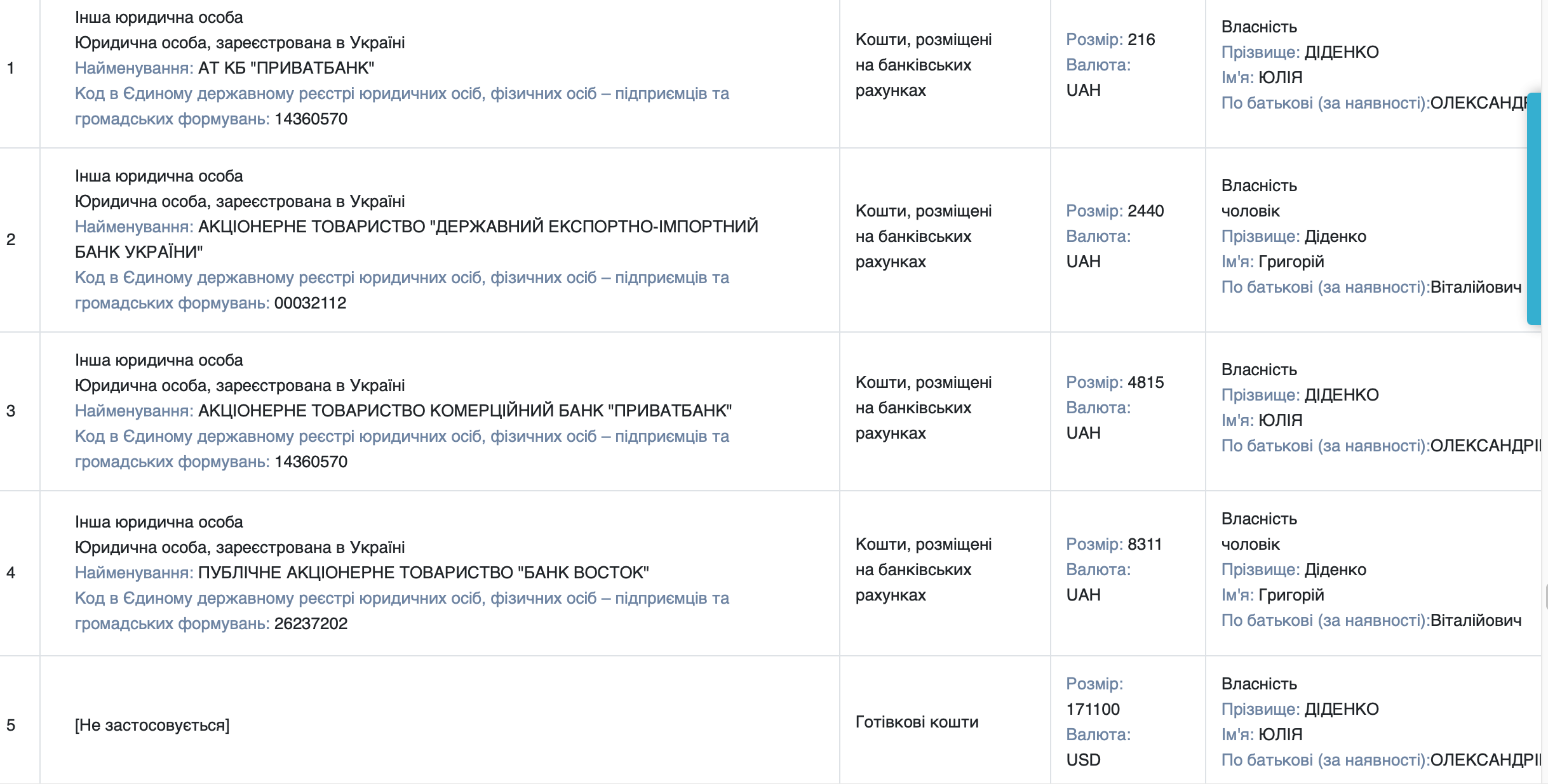The width and height of the screenshot is (1548, 784).
Task: Click the АТ КБ "ПРИВАТБАНК" name in row 1
Action: (x=286, y=68)
